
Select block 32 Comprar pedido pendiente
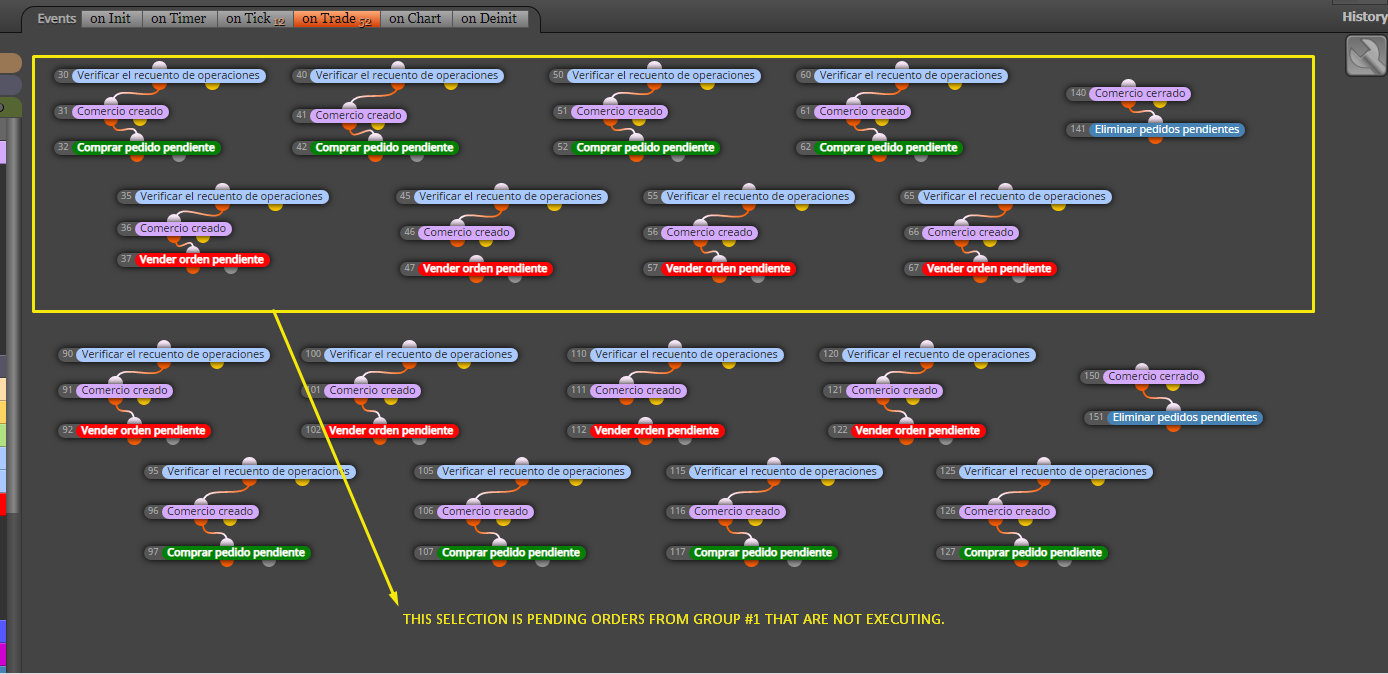point(136,148)
